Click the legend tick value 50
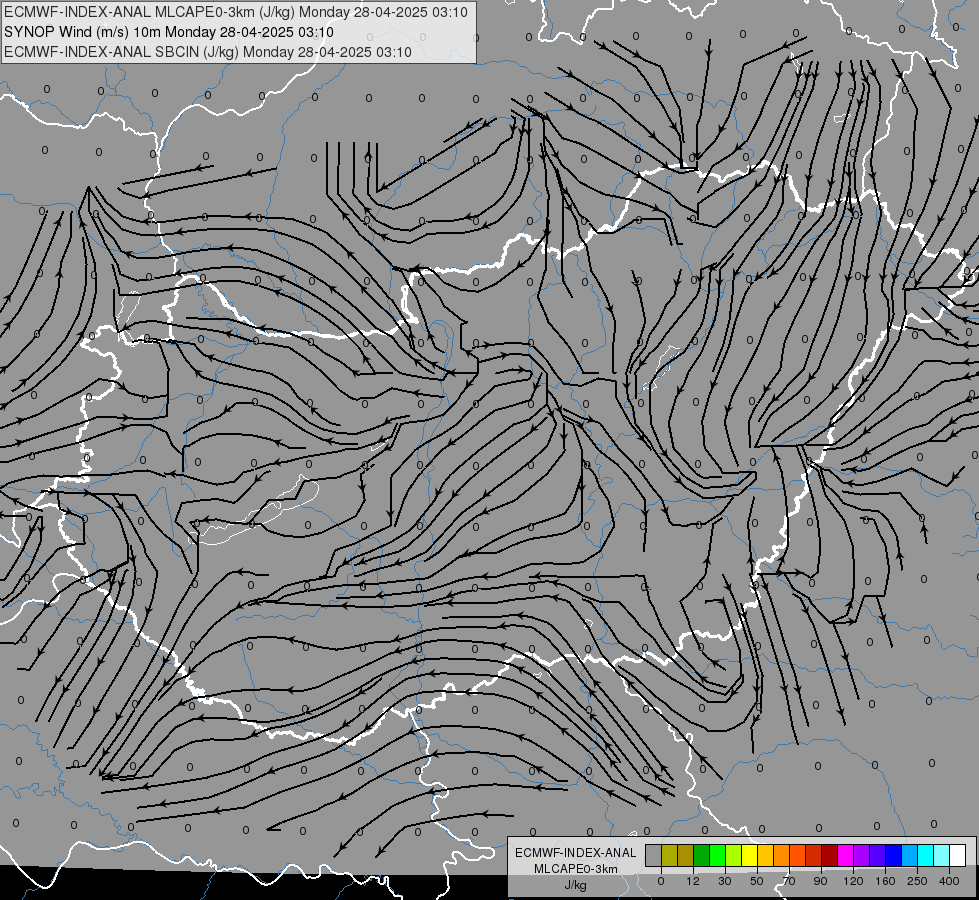Screen dimensions: 979x900 tap(757, 881)
